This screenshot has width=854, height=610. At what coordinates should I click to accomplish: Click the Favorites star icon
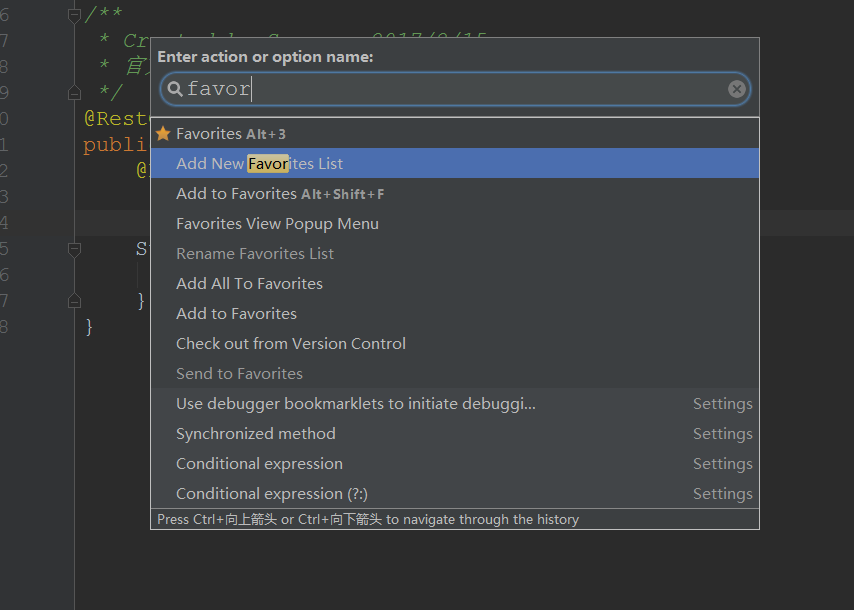[163, 133]
